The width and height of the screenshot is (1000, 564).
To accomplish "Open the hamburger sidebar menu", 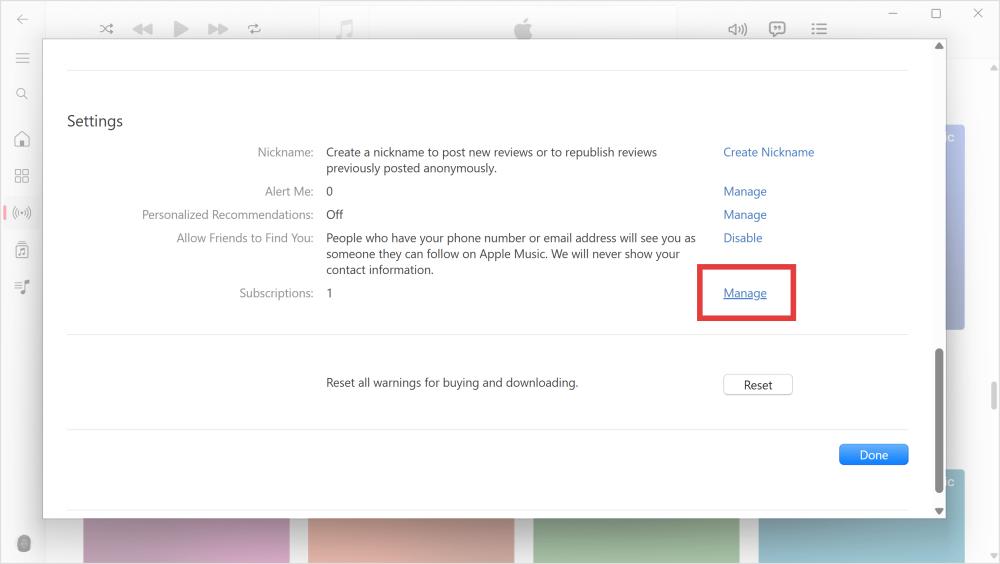I will pyautogui.click(x=22, y=58).
